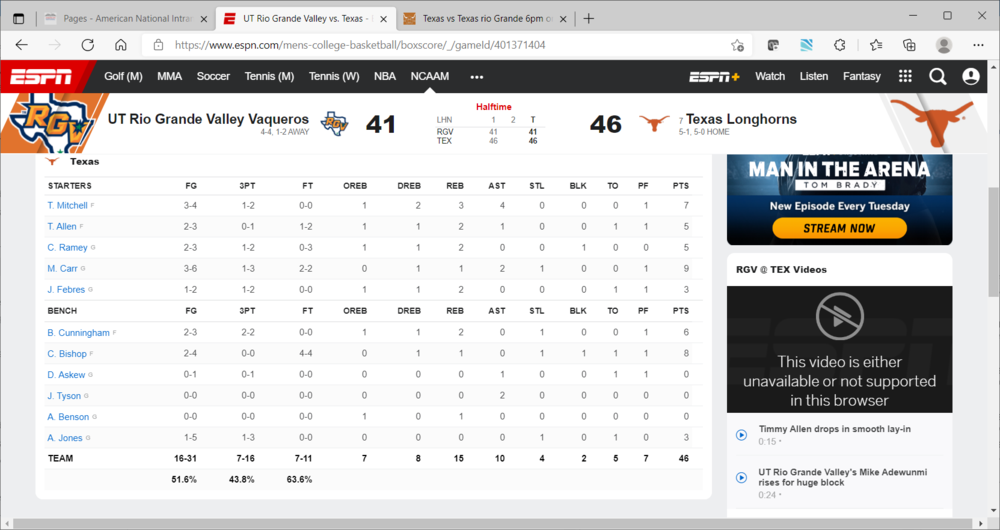The width and height of the screenshot is (1000, 530).
Task: Open the user profile icon on ESPN
Action: coord(970,76)
